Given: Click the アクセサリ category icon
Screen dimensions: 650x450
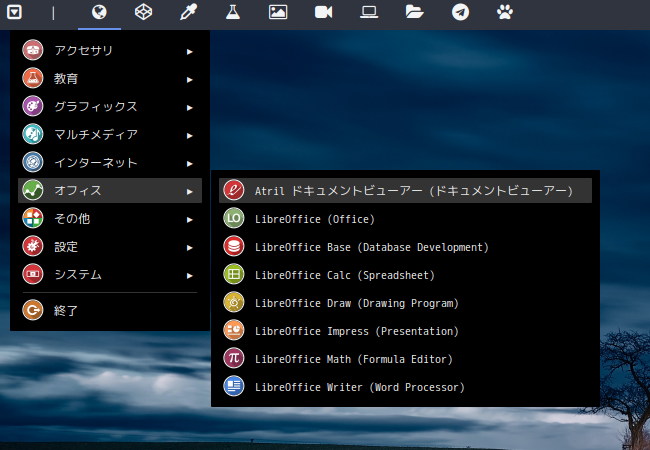Looking at the screenshot, I should pos(33,50).
